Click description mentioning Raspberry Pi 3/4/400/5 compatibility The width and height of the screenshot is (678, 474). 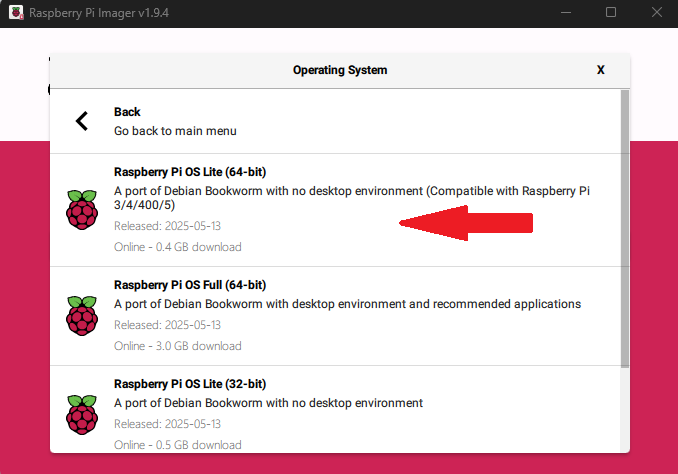352,198
